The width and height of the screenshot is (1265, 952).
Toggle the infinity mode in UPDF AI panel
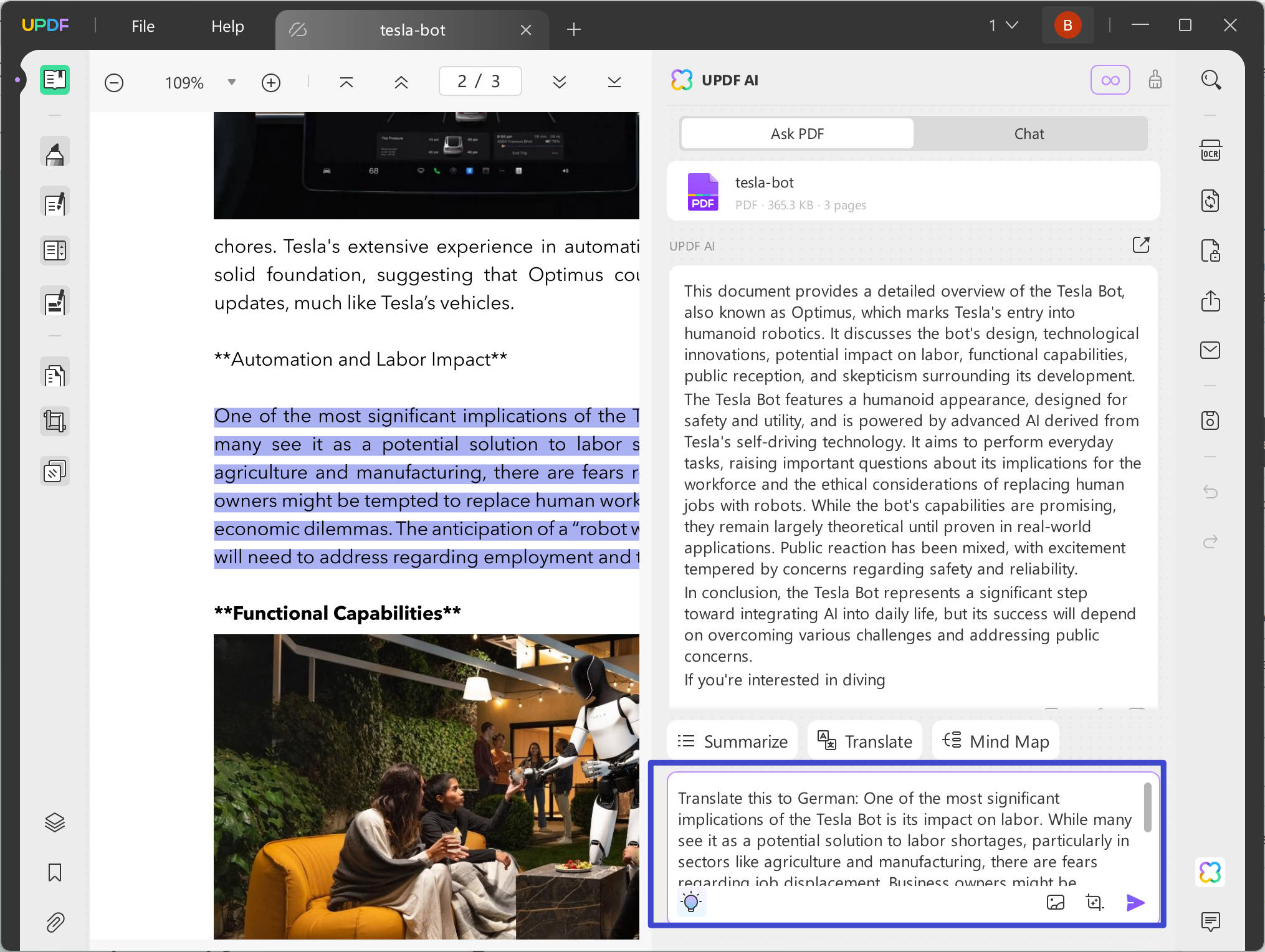pos(1110,80)
